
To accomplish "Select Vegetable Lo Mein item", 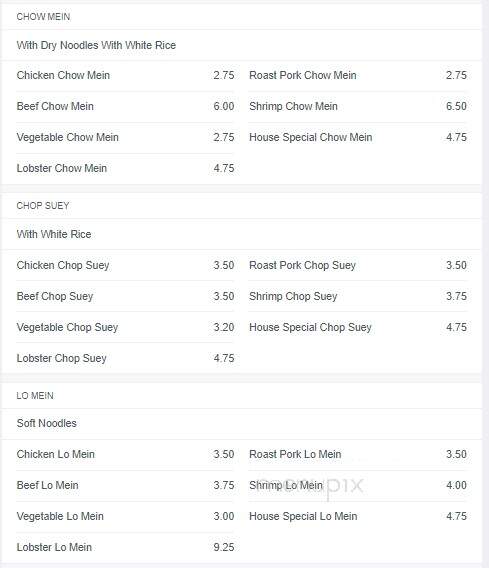I will (125, 516).
